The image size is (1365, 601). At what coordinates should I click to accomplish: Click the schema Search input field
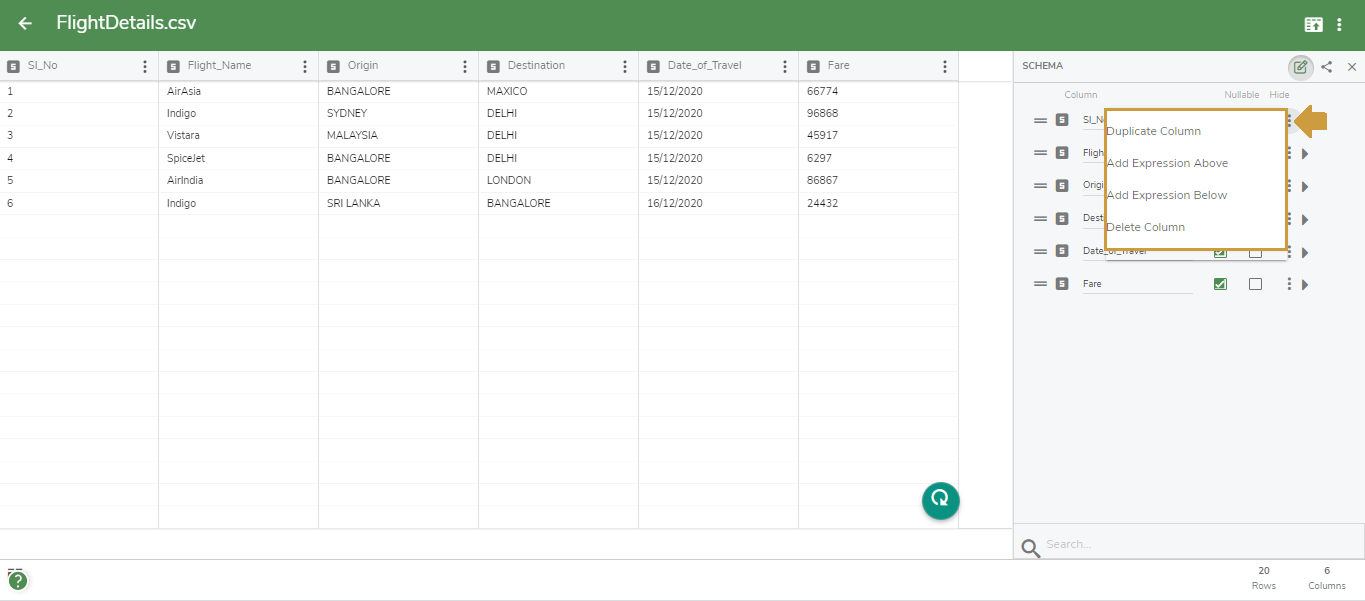pyautogui.click(x=1150, y=543)
